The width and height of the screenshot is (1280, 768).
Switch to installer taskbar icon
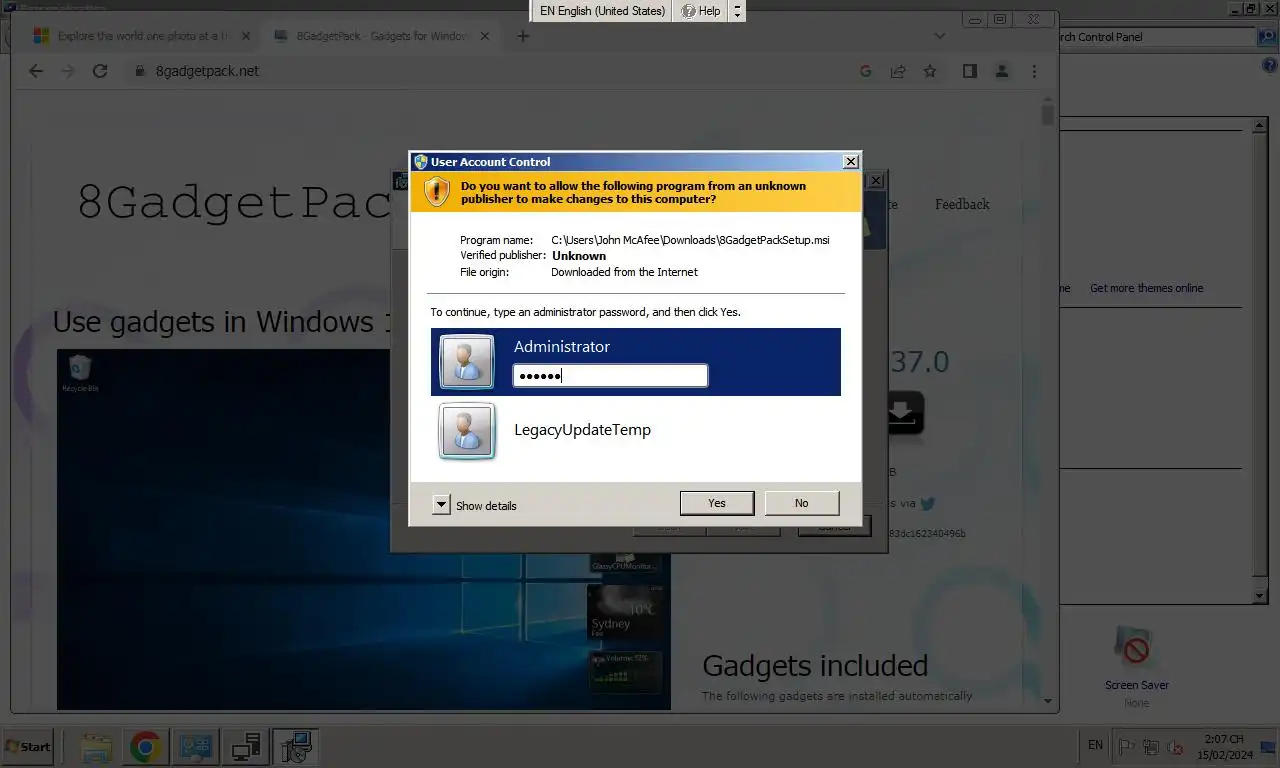click(296, 747)
